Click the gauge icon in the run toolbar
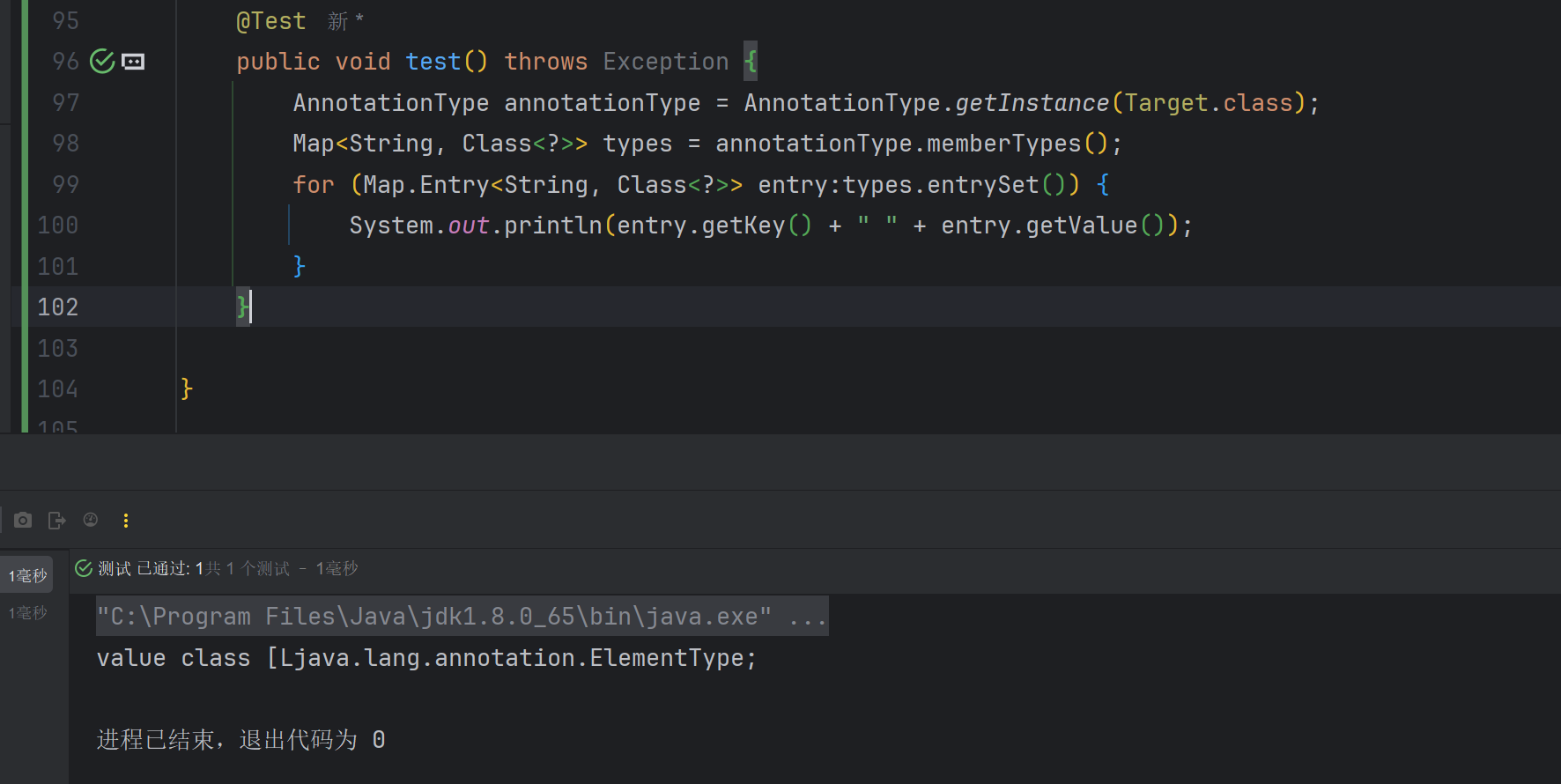The image size is (1561, 784). click(x=91, y=521)
